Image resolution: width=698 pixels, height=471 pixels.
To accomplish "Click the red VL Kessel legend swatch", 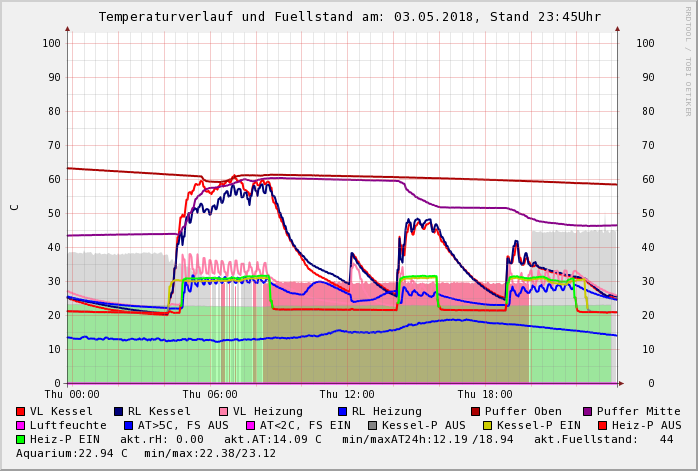I will (x=21, y=411).
